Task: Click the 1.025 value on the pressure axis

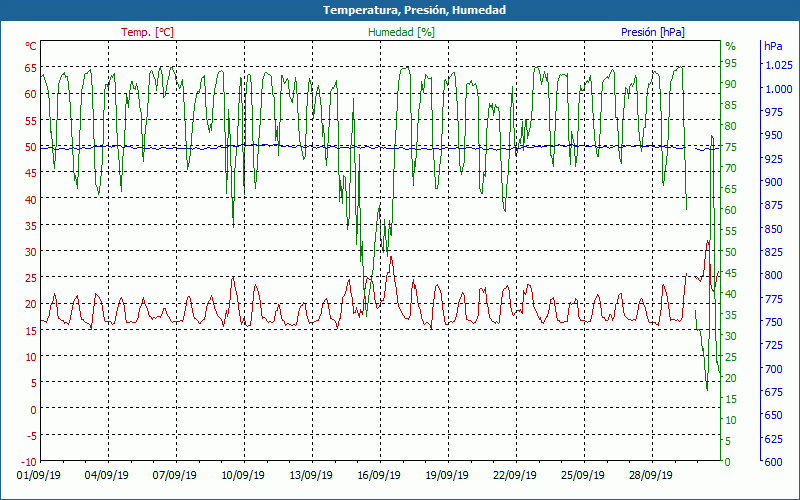Action: tap(779, 65)
